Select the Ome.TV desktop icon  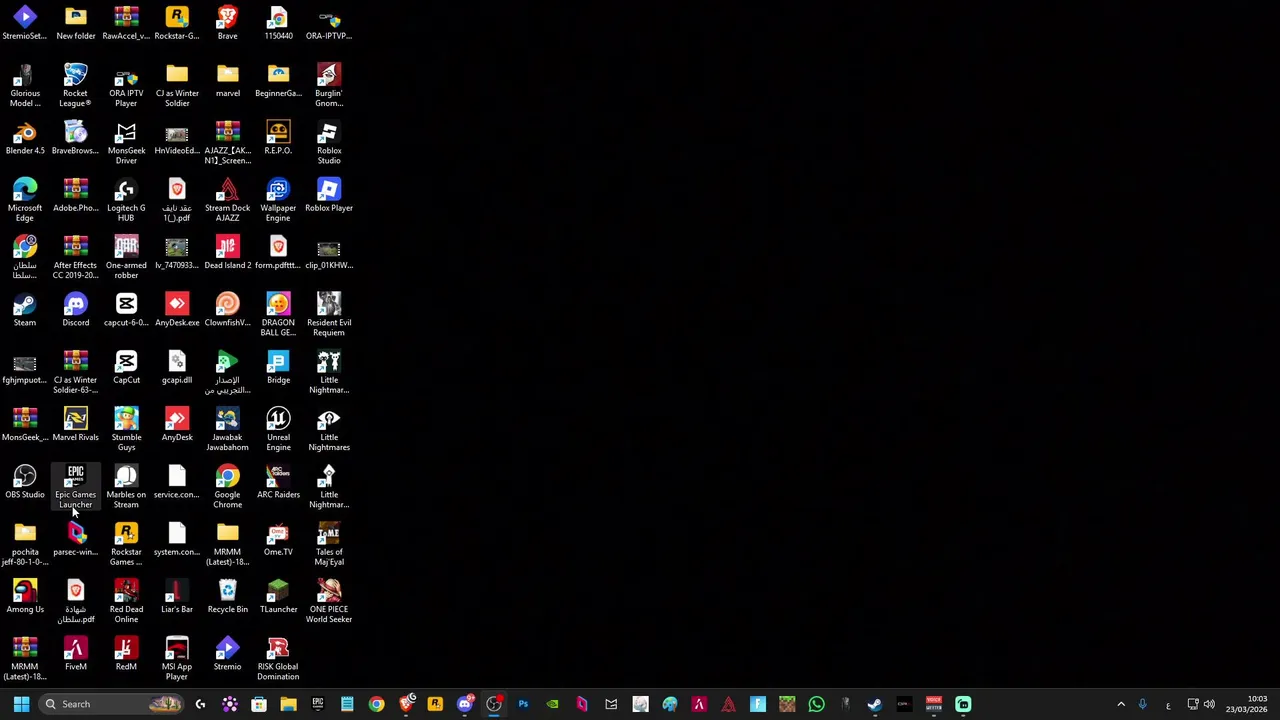[278, 539]
